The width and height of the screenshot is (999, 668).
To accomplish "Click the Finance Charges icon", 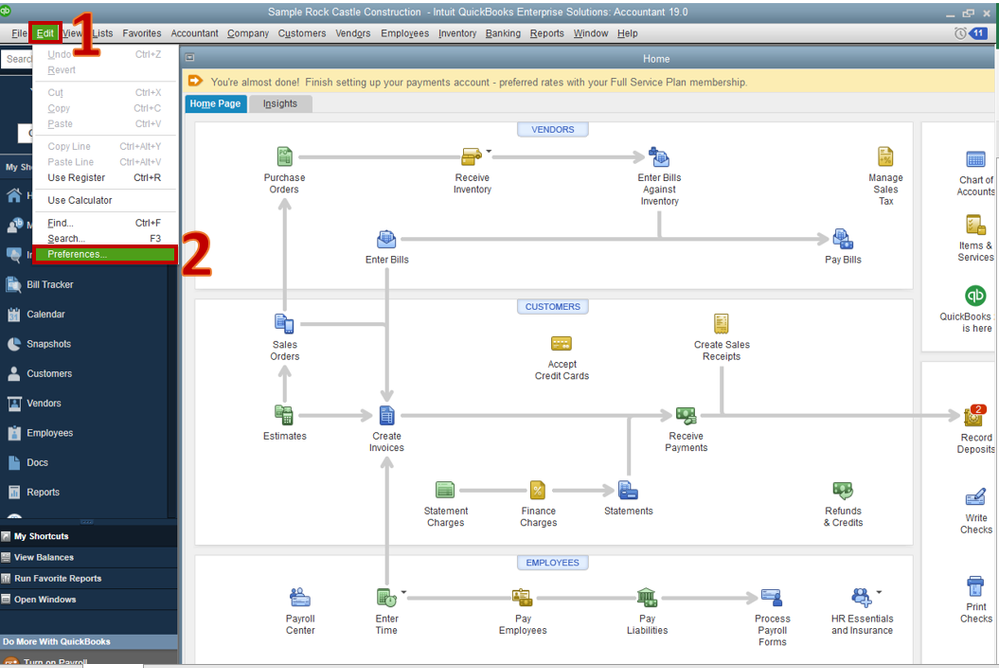I will (x=538, y=490).
